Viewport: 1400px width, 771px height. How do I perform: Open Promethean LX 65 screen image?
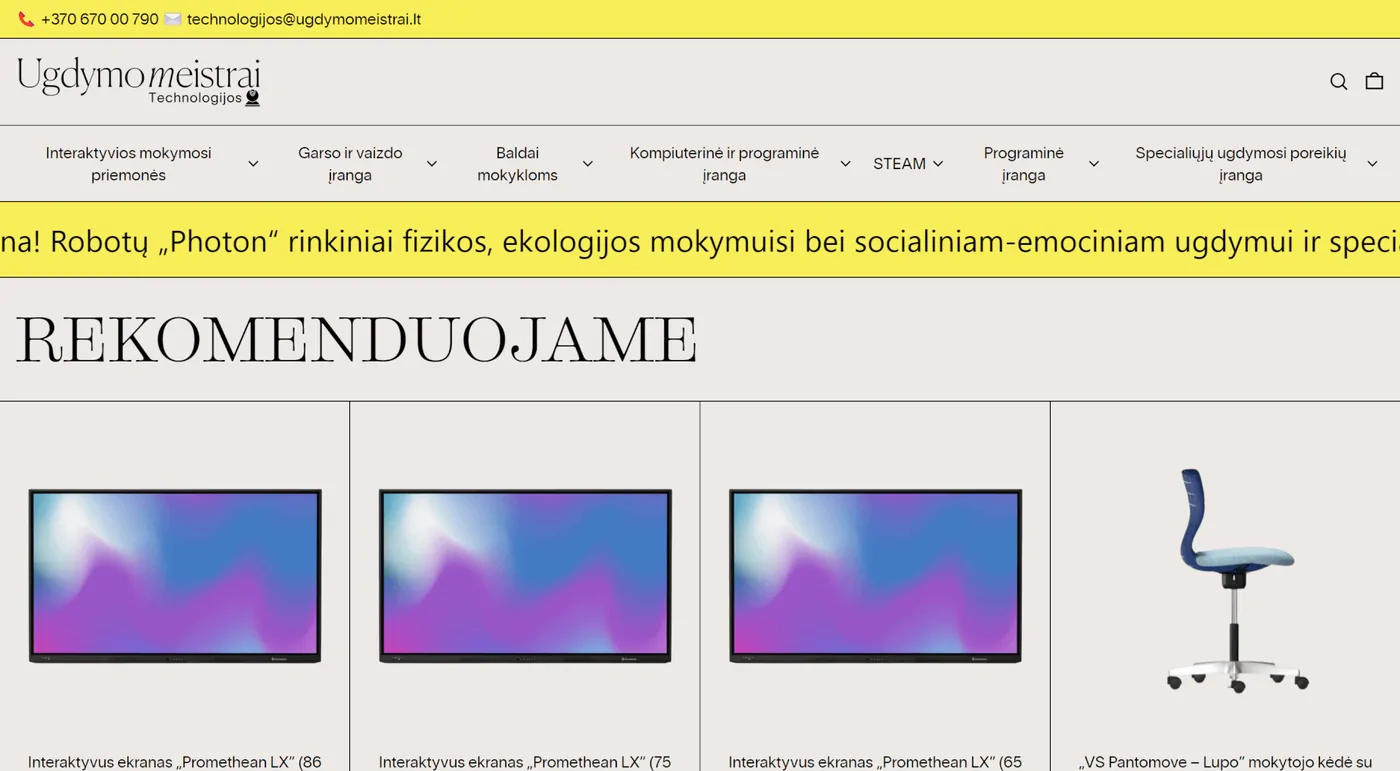click(875, 576)
